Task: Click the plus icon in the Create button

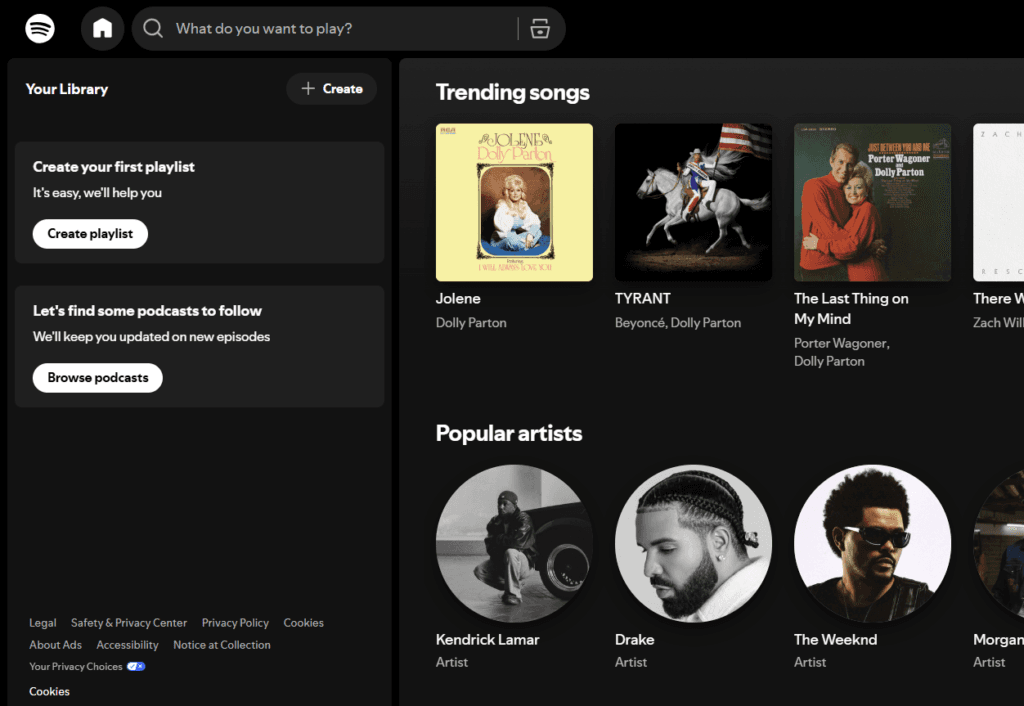Action: (x=308, y=88)
